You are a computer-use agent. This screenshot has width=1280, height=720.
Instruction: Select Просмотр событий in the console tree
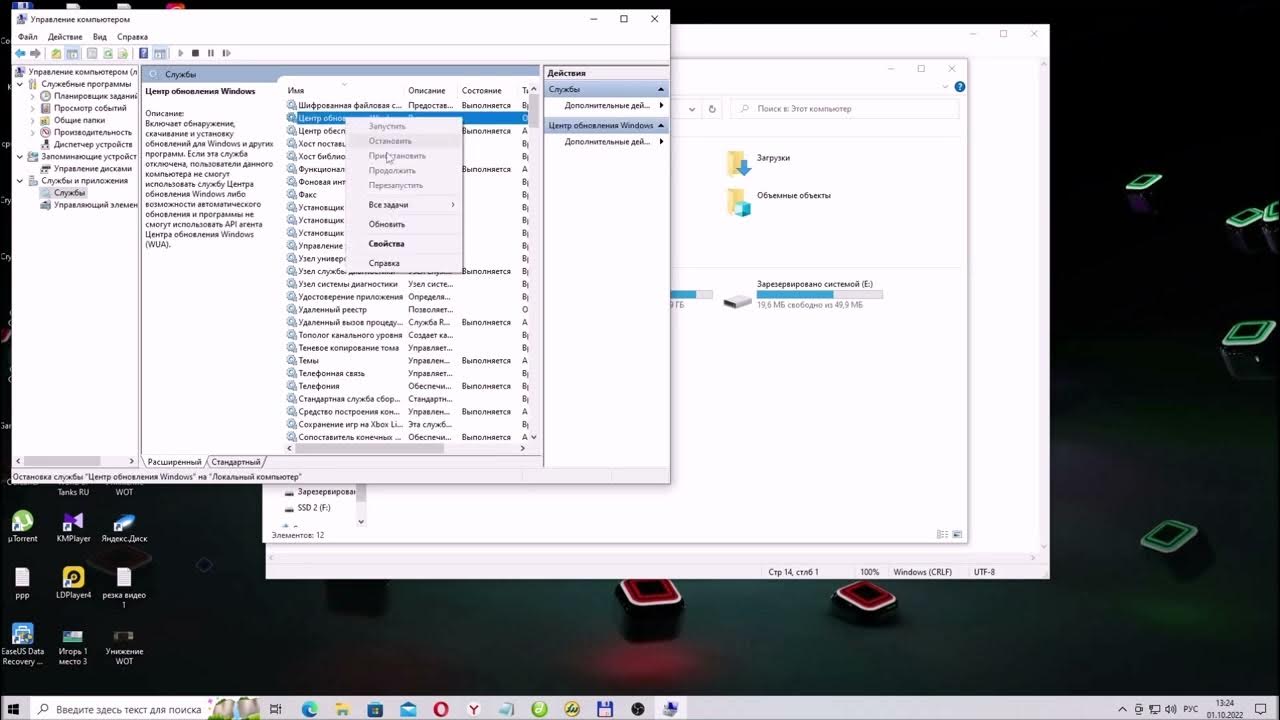pyautogui.click(x=90, y=108)
